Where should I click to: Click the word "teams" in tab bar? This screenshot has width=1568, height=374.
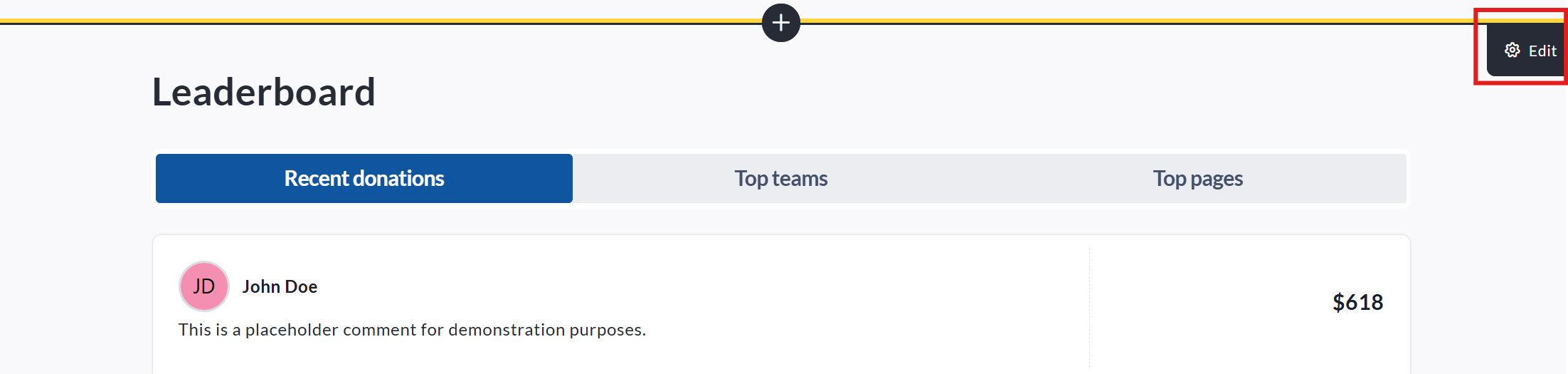[800, 178]
